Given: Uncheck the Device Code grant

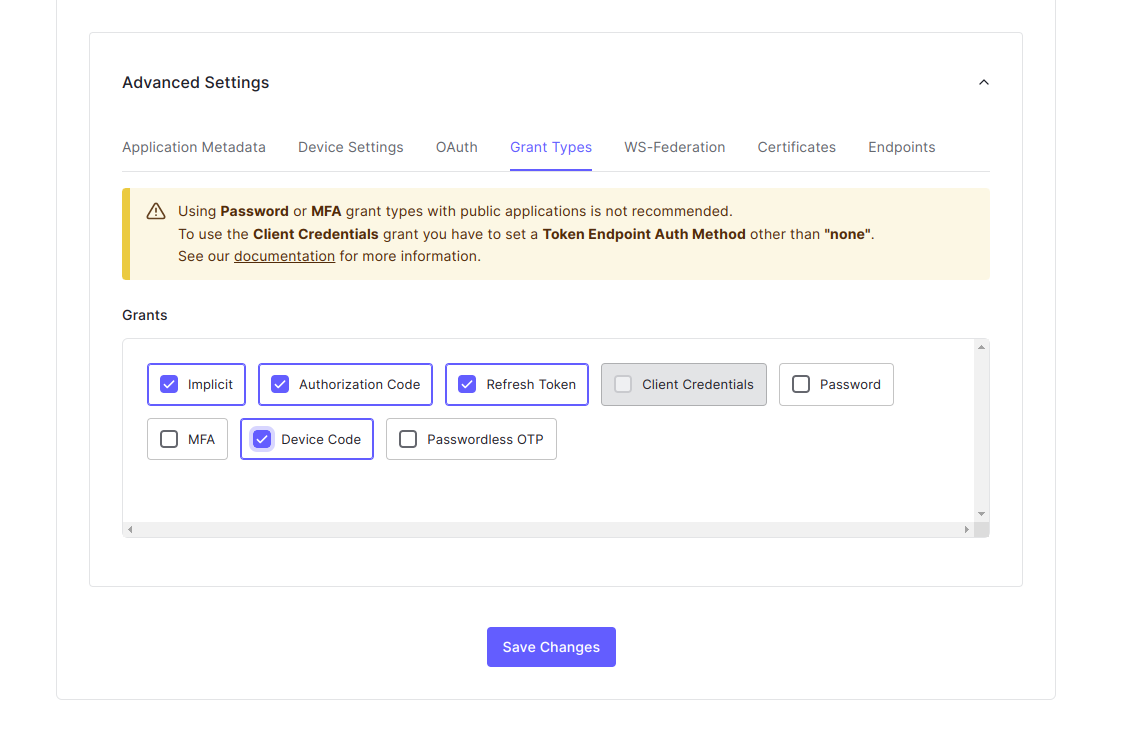Looking at the screenshot, I should pos(262,439).
